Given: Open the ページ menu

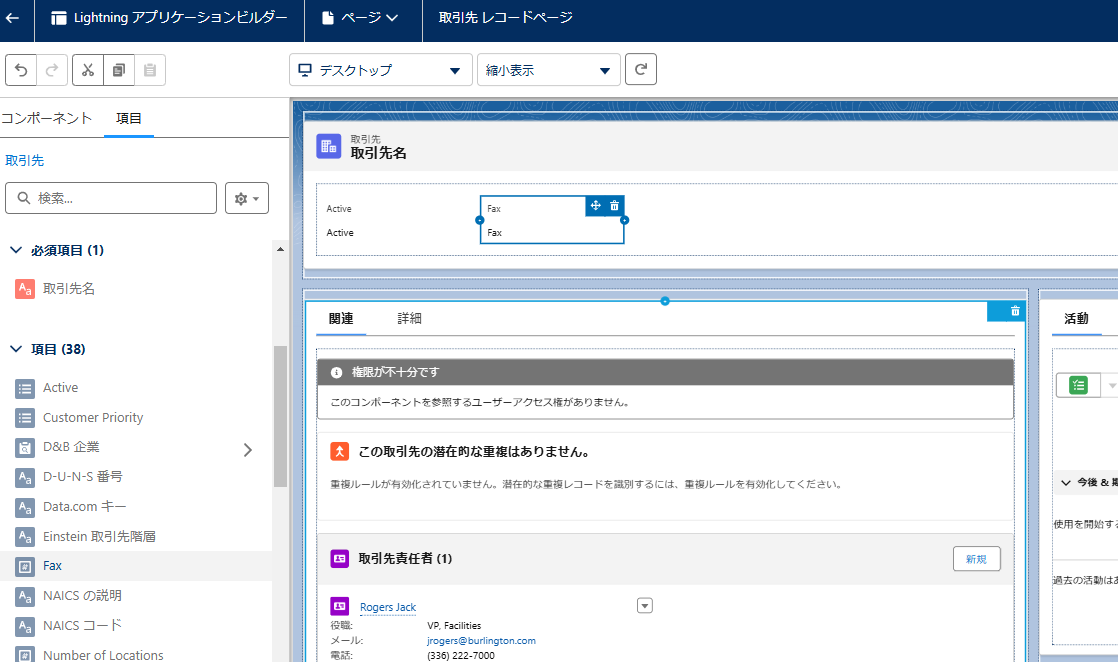Looking at the screenshot, I should pos(360,18).
